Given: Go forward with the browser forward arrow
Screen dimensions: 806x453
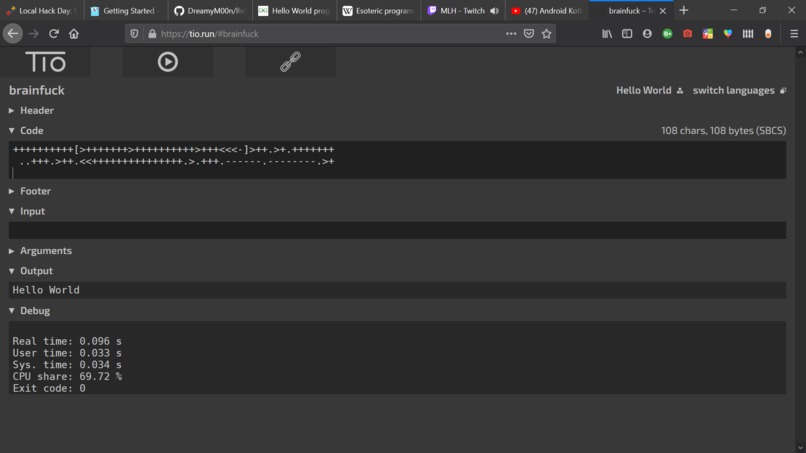Looking at the screenshot, I should 33,33.
